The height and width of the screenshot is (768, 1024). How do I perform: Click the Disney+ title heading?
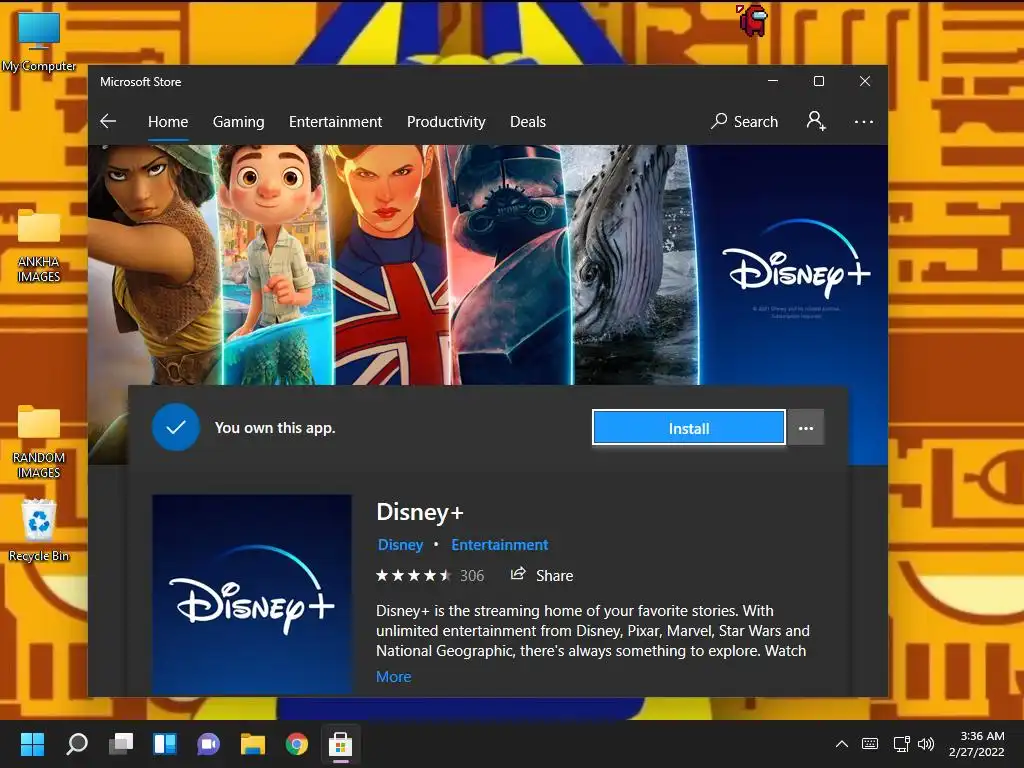coord(420,512)
